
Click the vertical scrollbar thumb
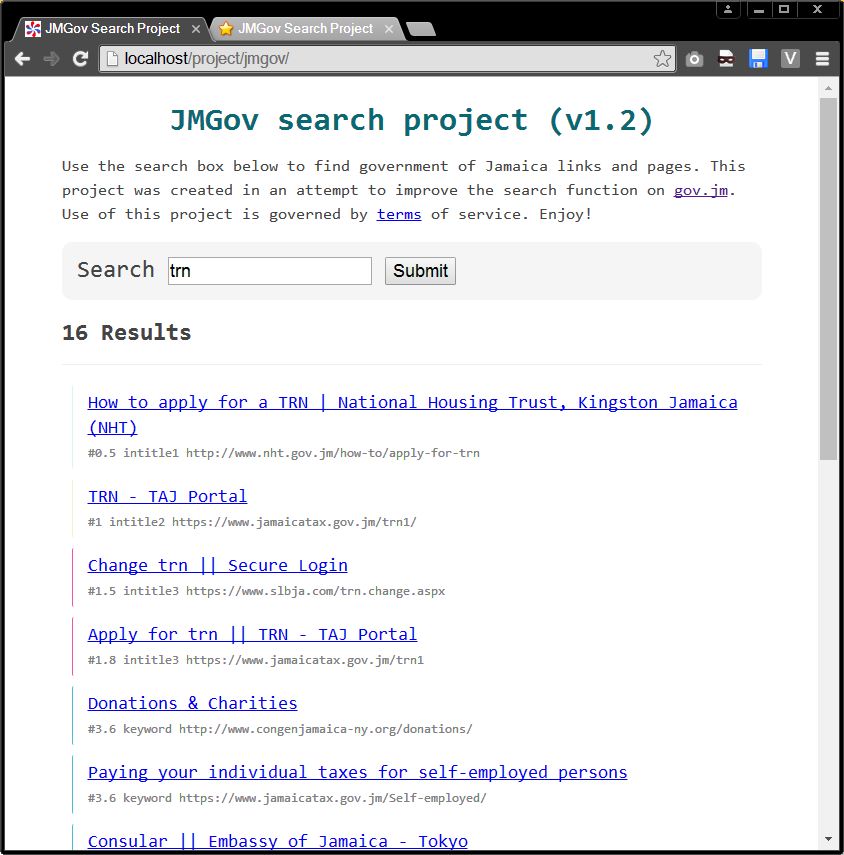coord(828,279)
